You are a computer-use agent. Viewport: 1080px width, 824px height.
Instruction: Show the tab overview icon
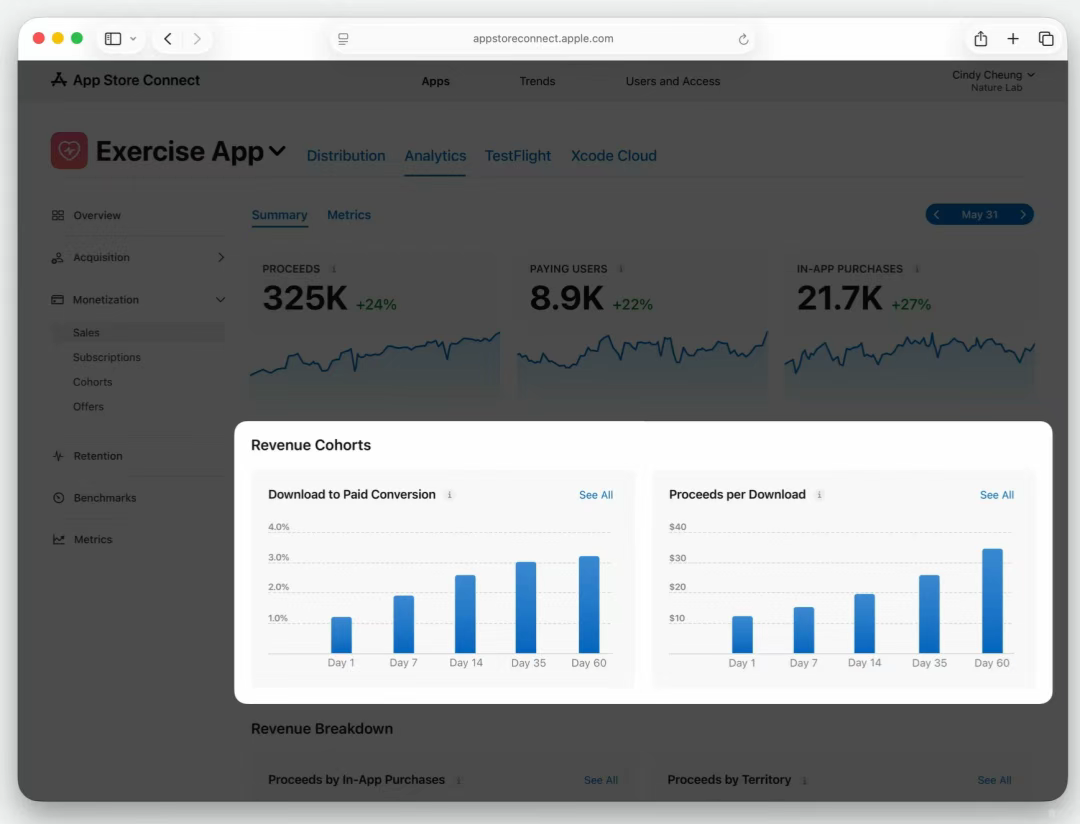(x=1046, y=39)
